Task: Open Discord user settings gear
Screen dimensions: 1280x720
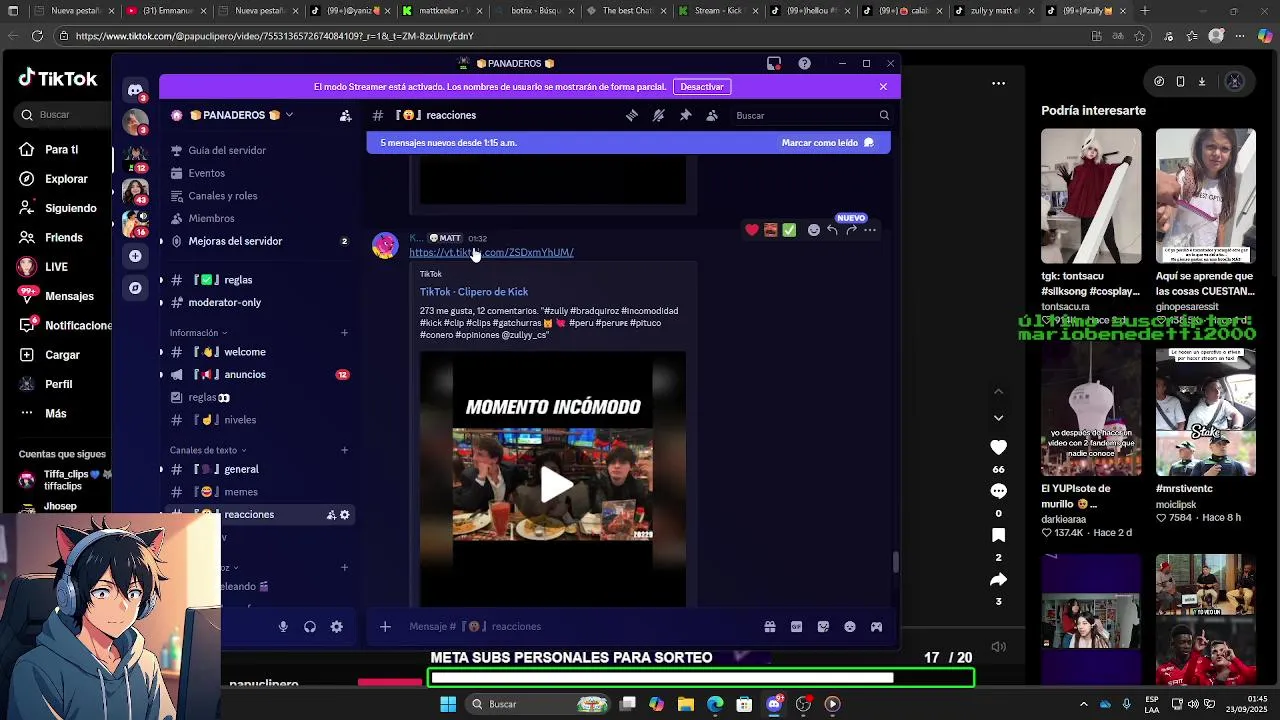Action: [x=337, y=627]
